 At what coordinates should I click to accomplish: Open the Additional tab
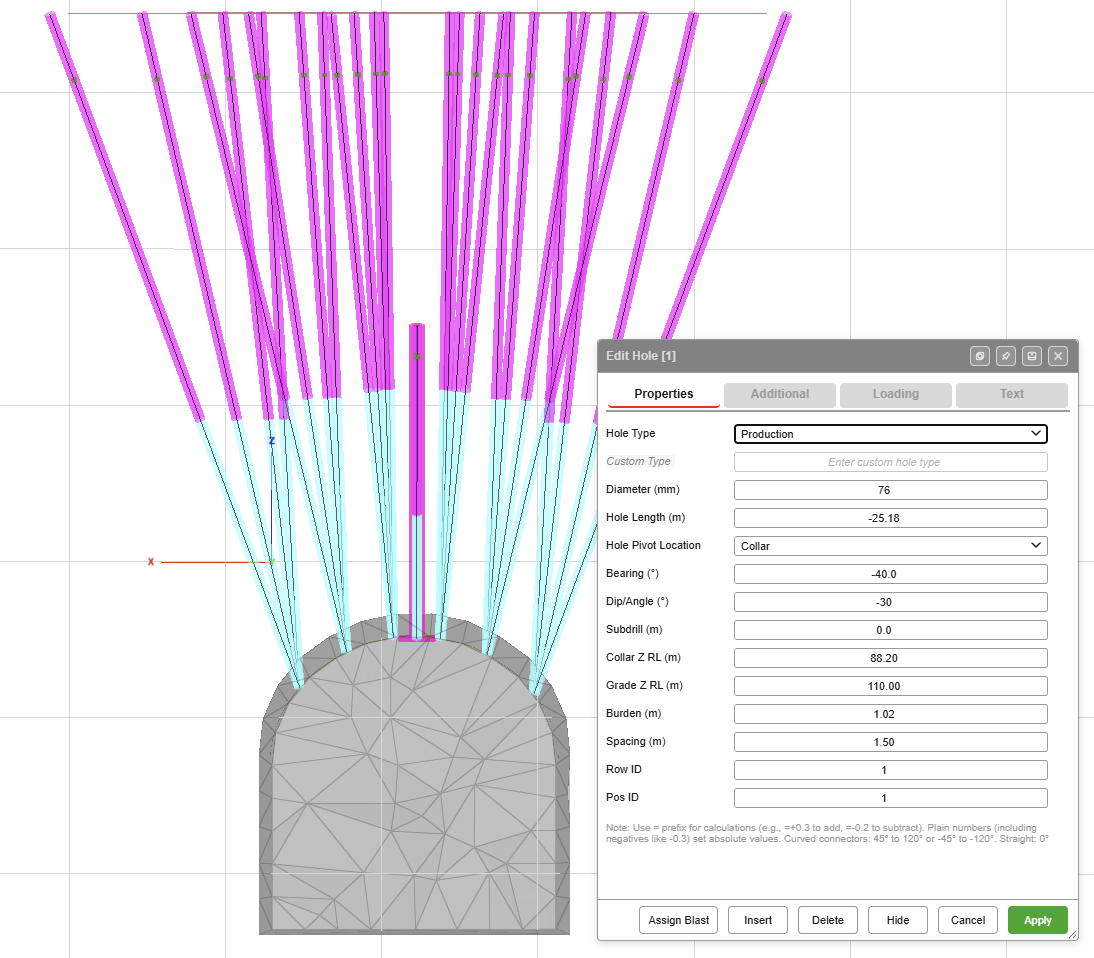(779, 394)
